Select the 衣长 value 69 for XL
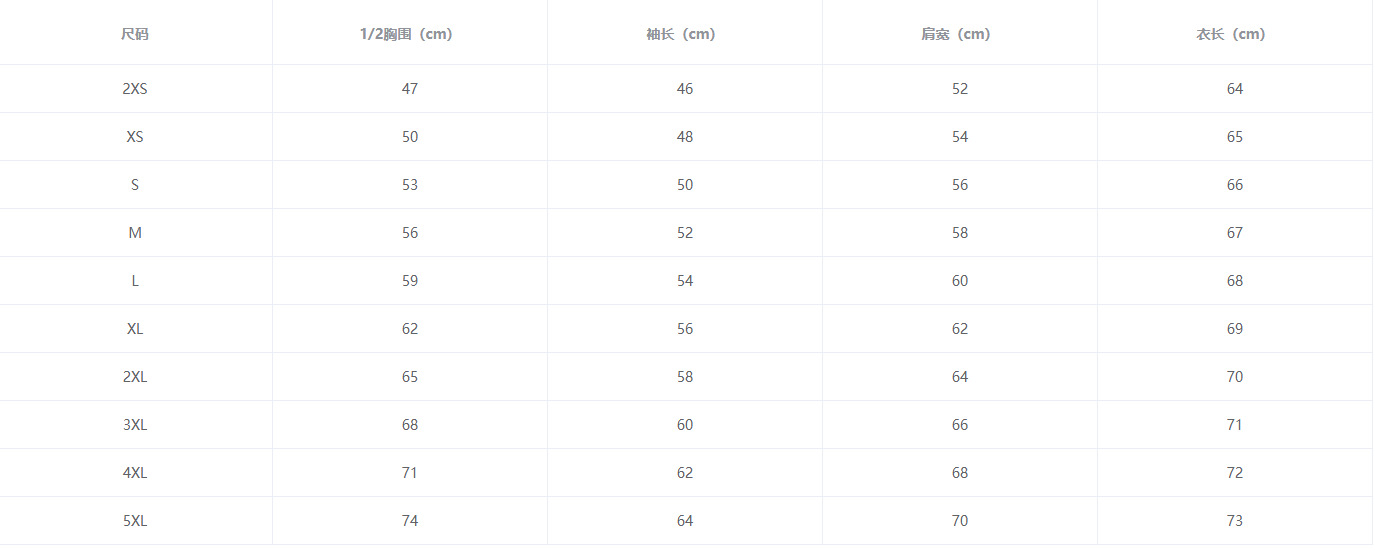Image resolution: width=1375 pixels, height=550 pixels. 1235,329
